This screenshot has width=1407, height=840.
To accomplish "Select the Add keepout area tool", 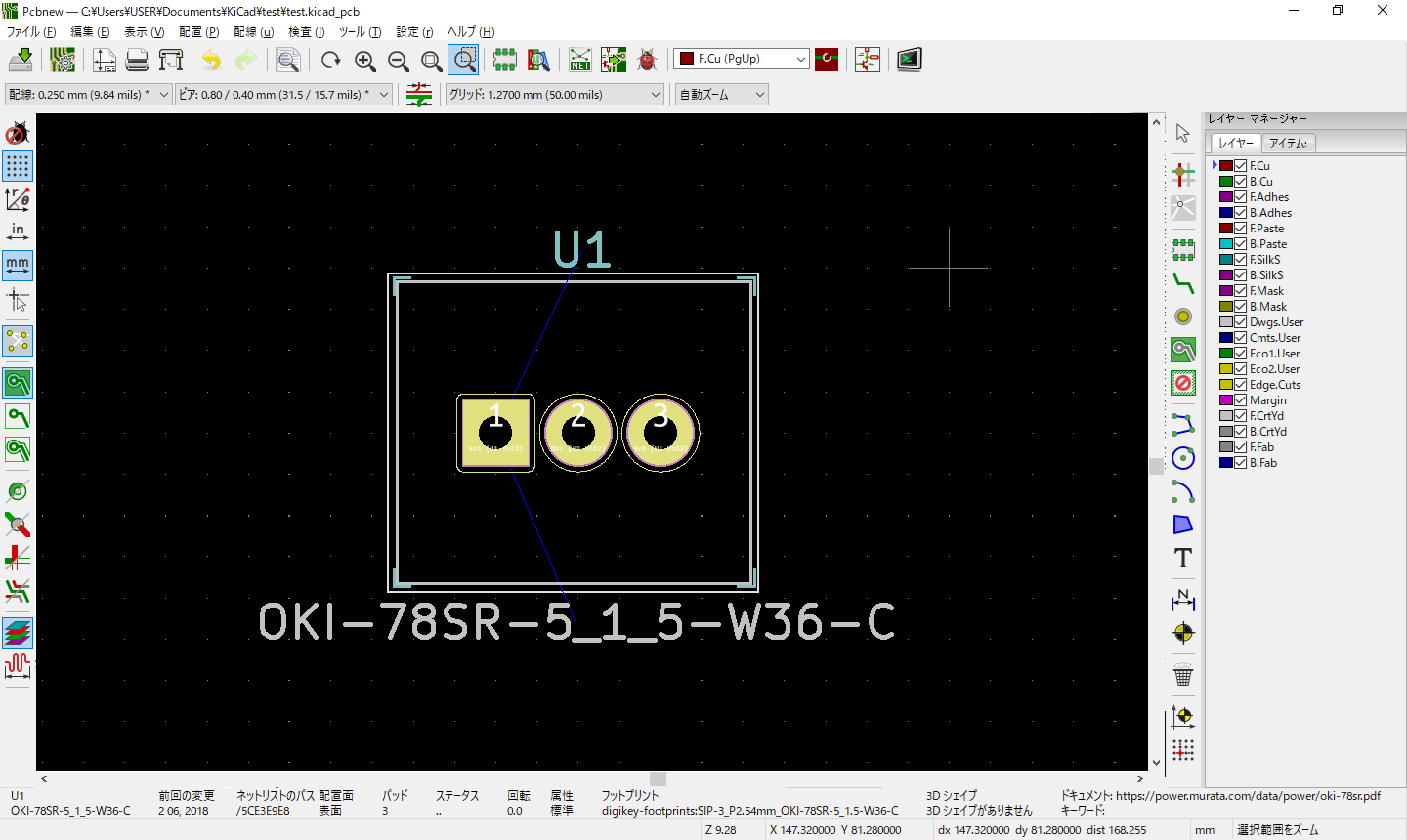I will (x=1183, y=383).
